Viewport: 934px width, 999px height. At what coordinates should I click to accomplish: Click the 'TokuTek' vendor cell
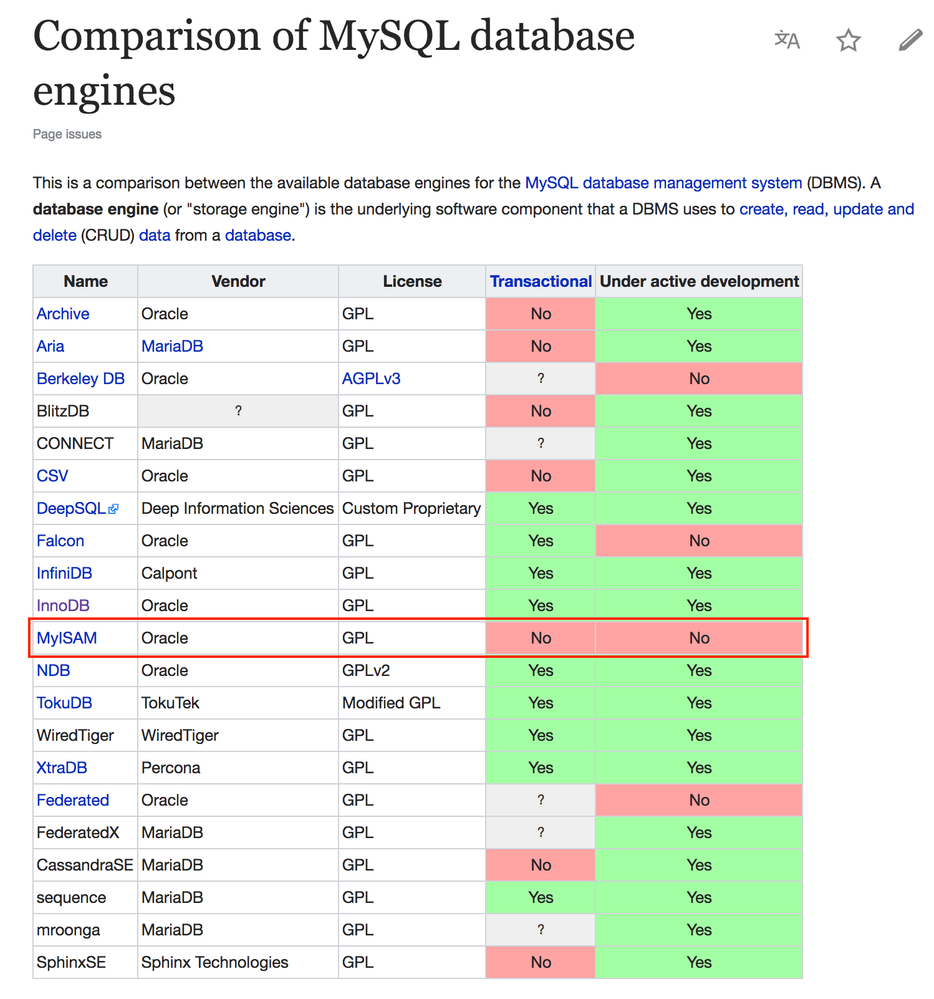pyautogui.click(x=238, y=703)
